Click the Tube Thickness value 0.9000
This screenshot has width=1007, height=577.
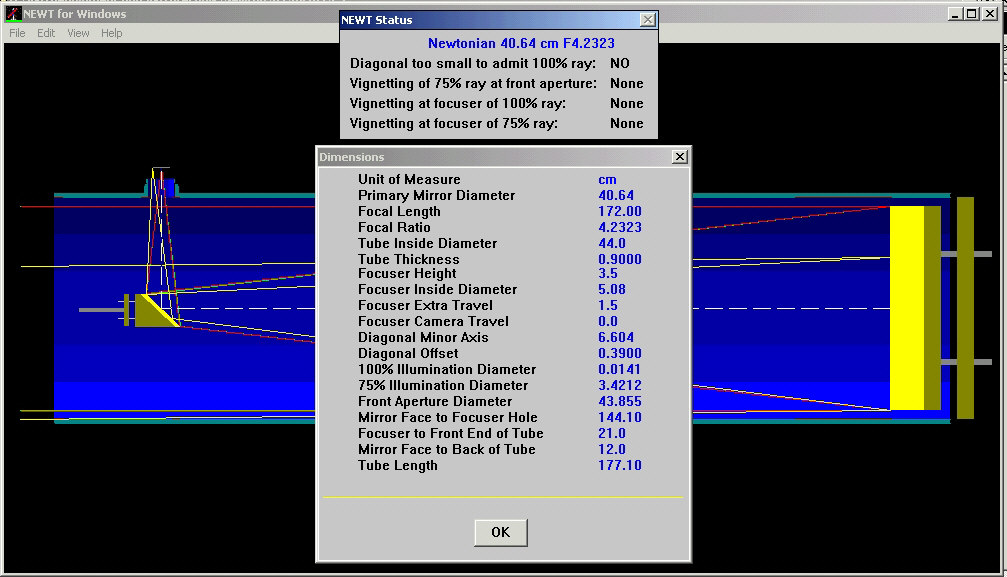620,260
